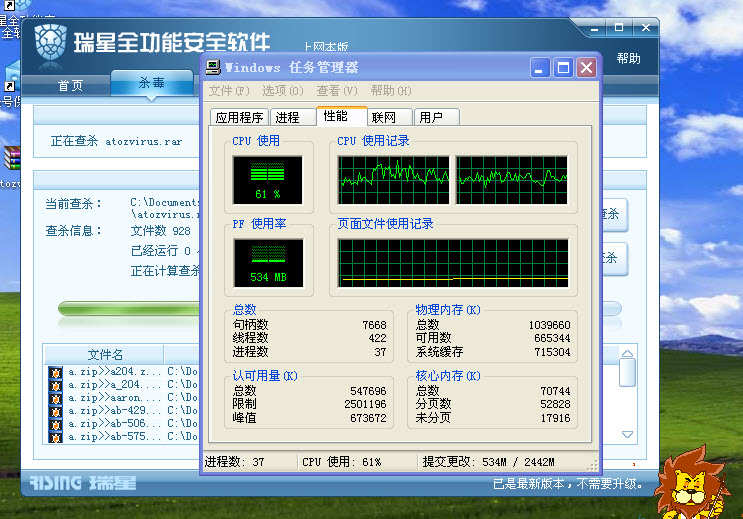
Task: Click virus icon beside a.zip>>ab-575 row
Action: (x=56, y=437)
